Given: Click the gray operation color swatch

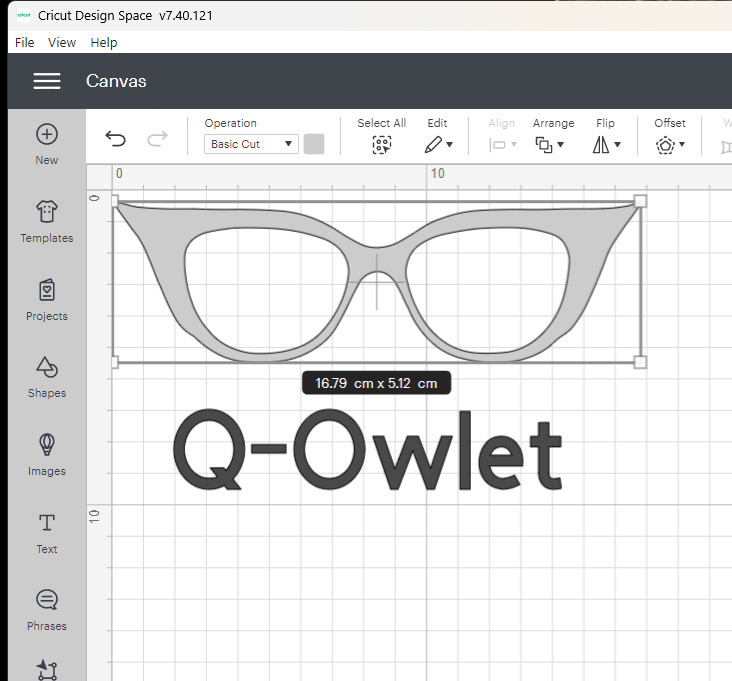Looking at the screenshot, I should [x=314, y=144].
